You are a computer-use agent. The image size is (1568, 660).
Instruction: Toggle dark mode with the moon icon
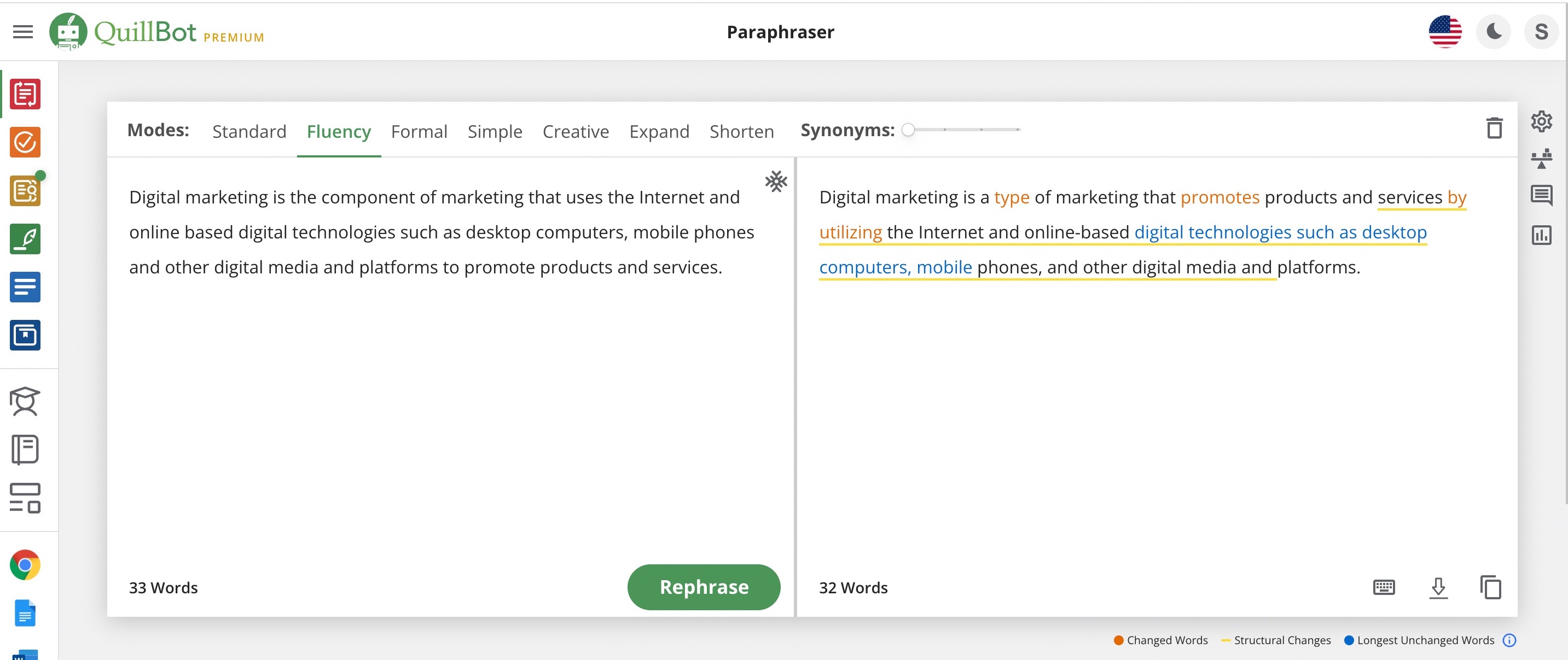pos(1493,31)
